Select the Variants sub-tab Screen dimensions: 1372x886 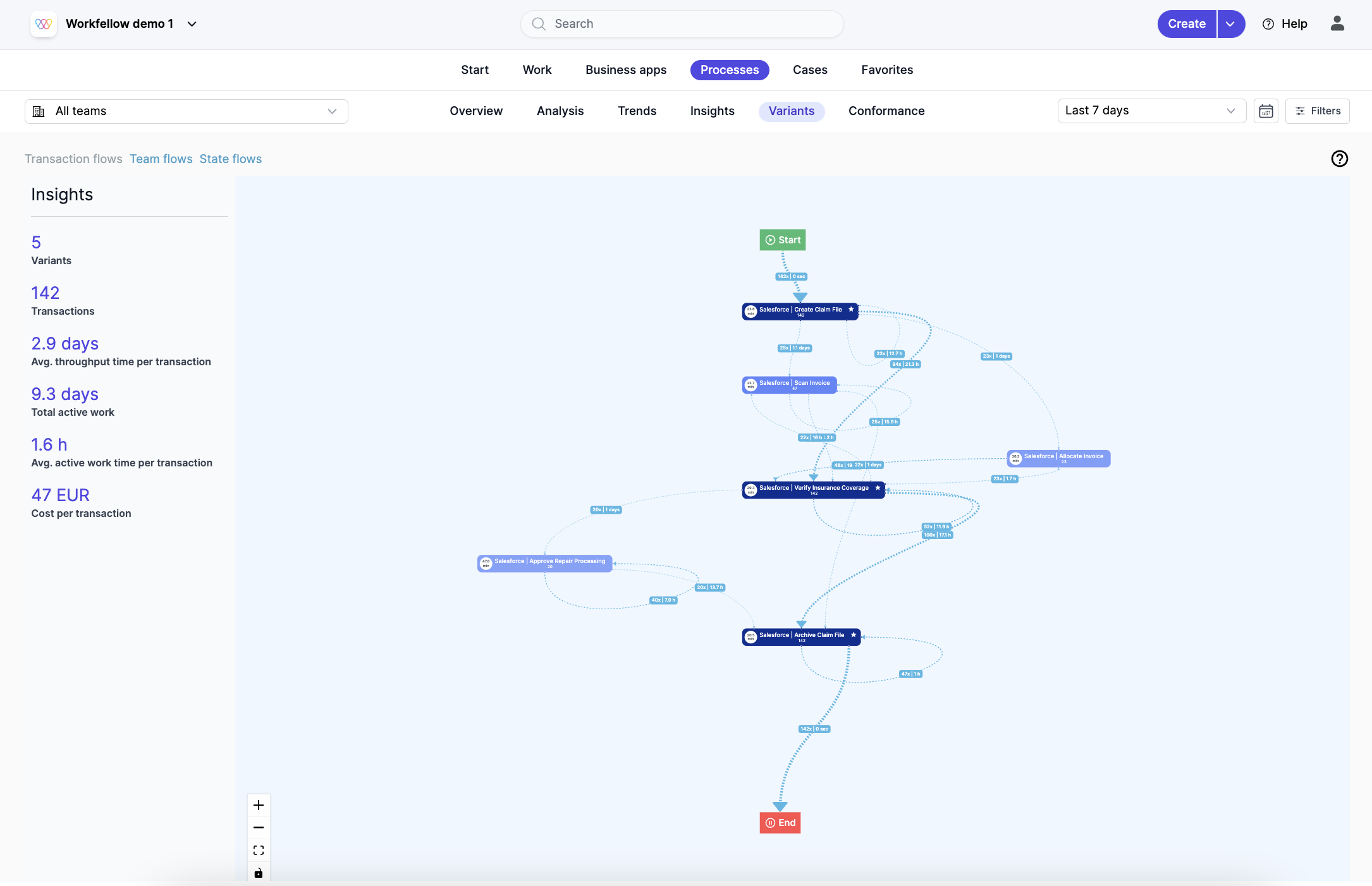792,111
